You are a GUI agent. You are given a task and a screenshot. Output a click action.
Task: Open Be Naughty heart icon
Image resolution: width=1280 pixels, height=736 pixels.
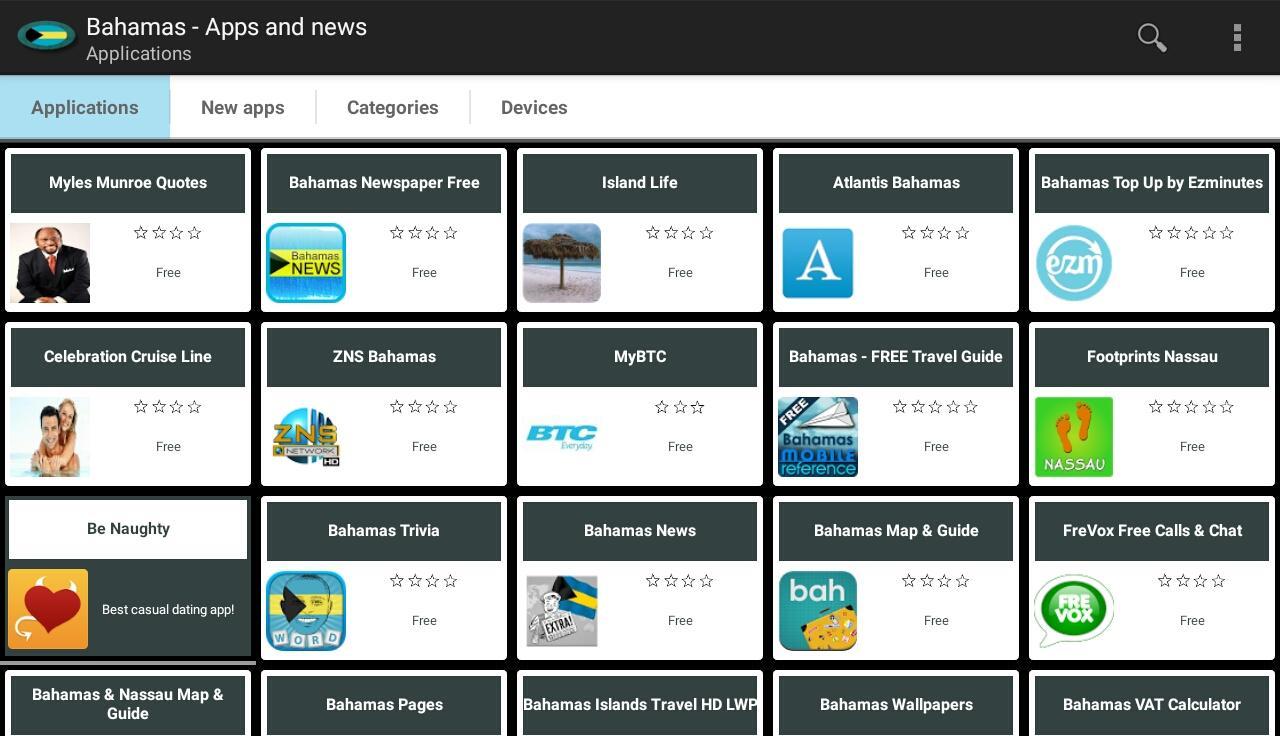click(x=48, y=609)
